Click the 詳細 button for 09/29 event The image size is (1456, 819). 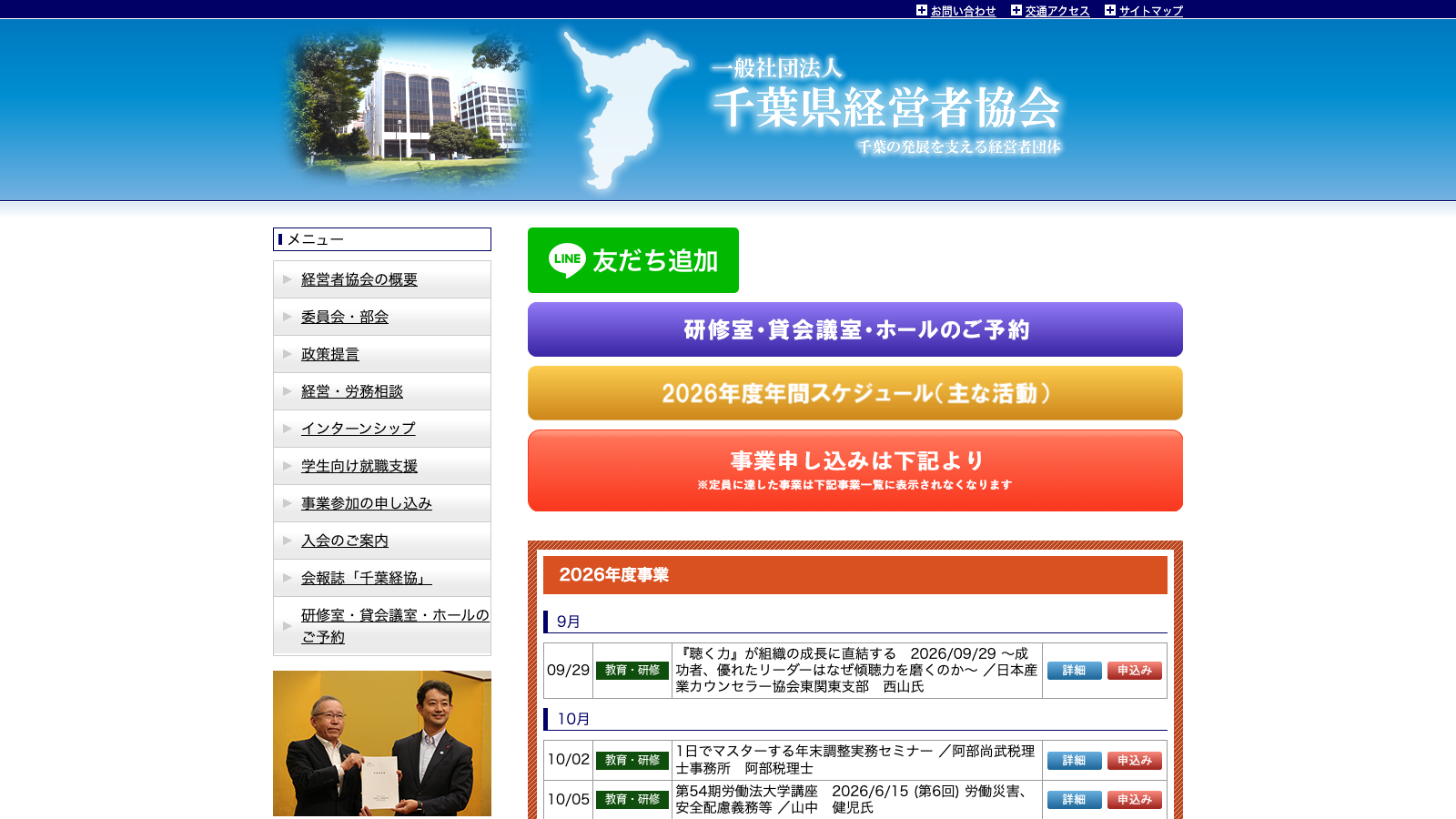pyautogui.click(x=1075, y=671)
